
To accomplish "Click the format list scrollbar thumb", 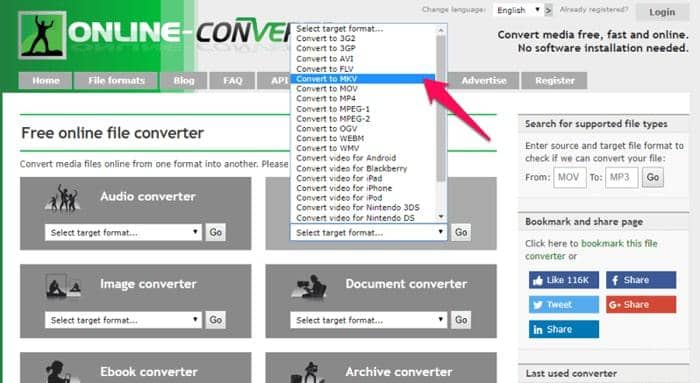I will (441, 108).
